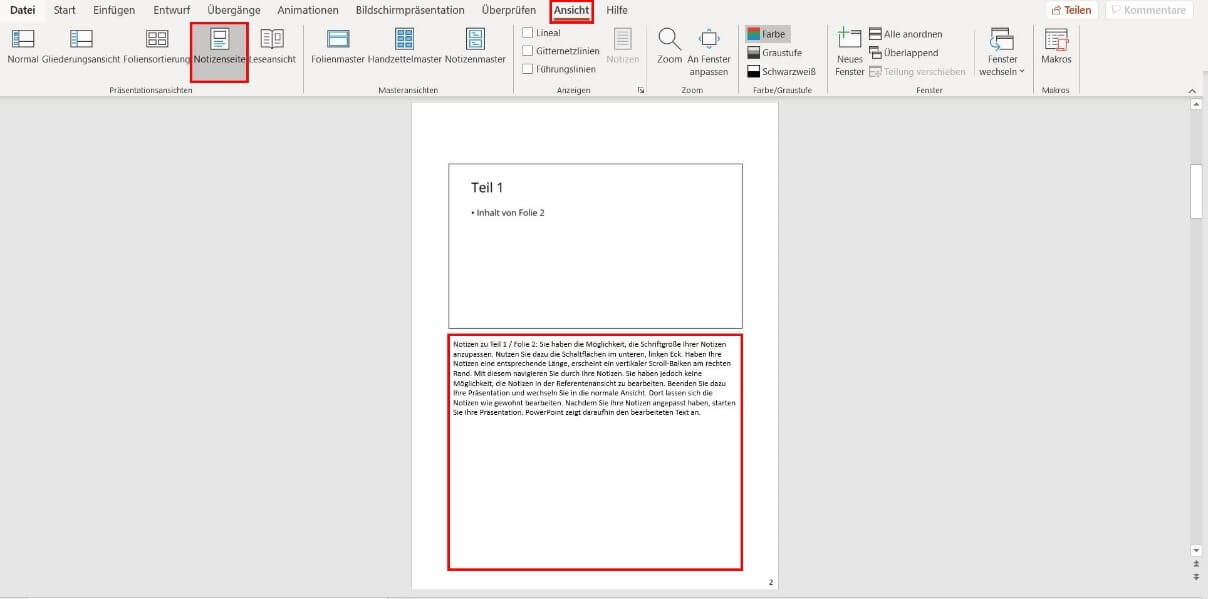Go to next slide via double down arrow
1208x599 pixels.
[1196, 577]
